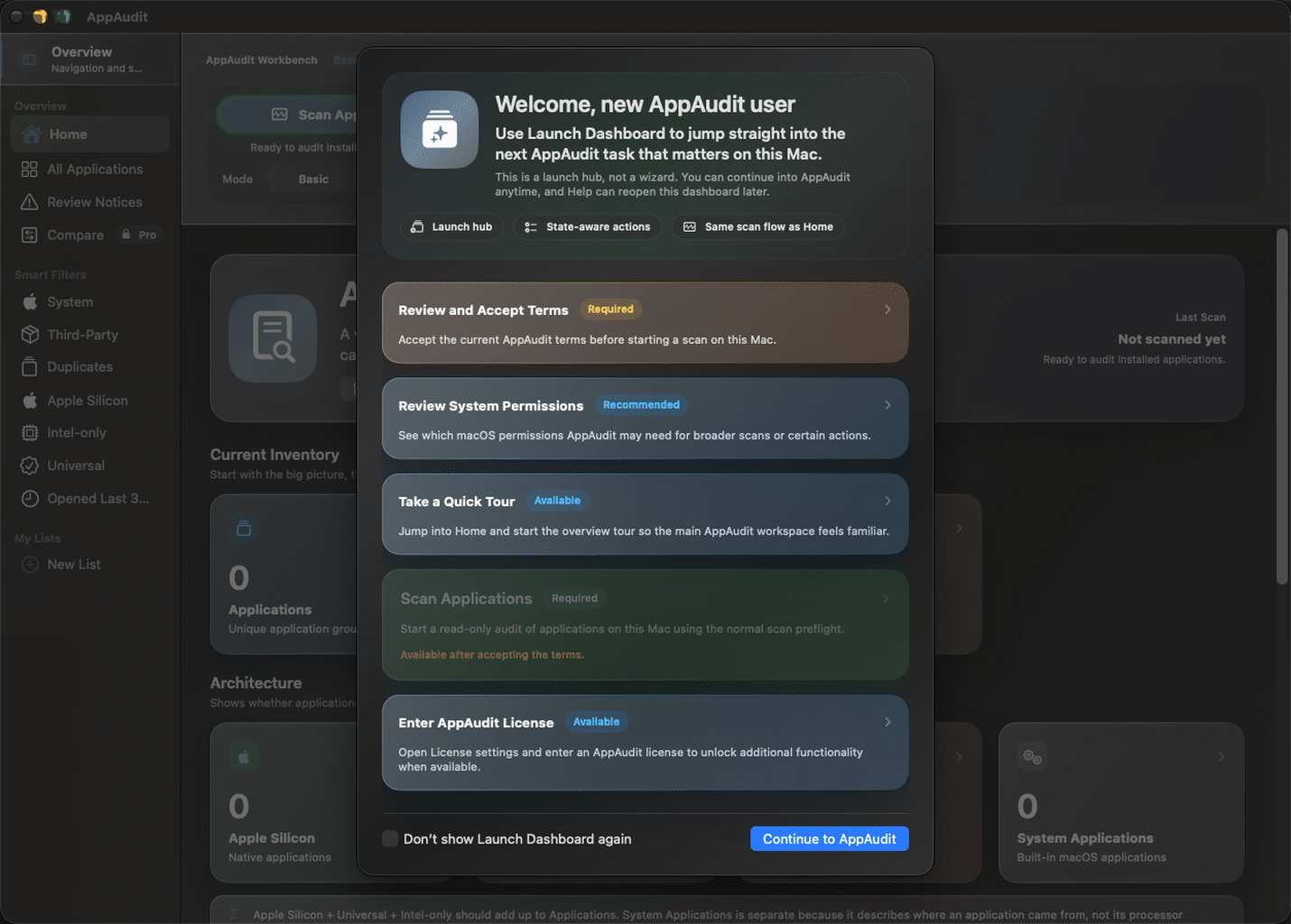Click the Pro lock badge beside Compare

[x=139, y=235]
